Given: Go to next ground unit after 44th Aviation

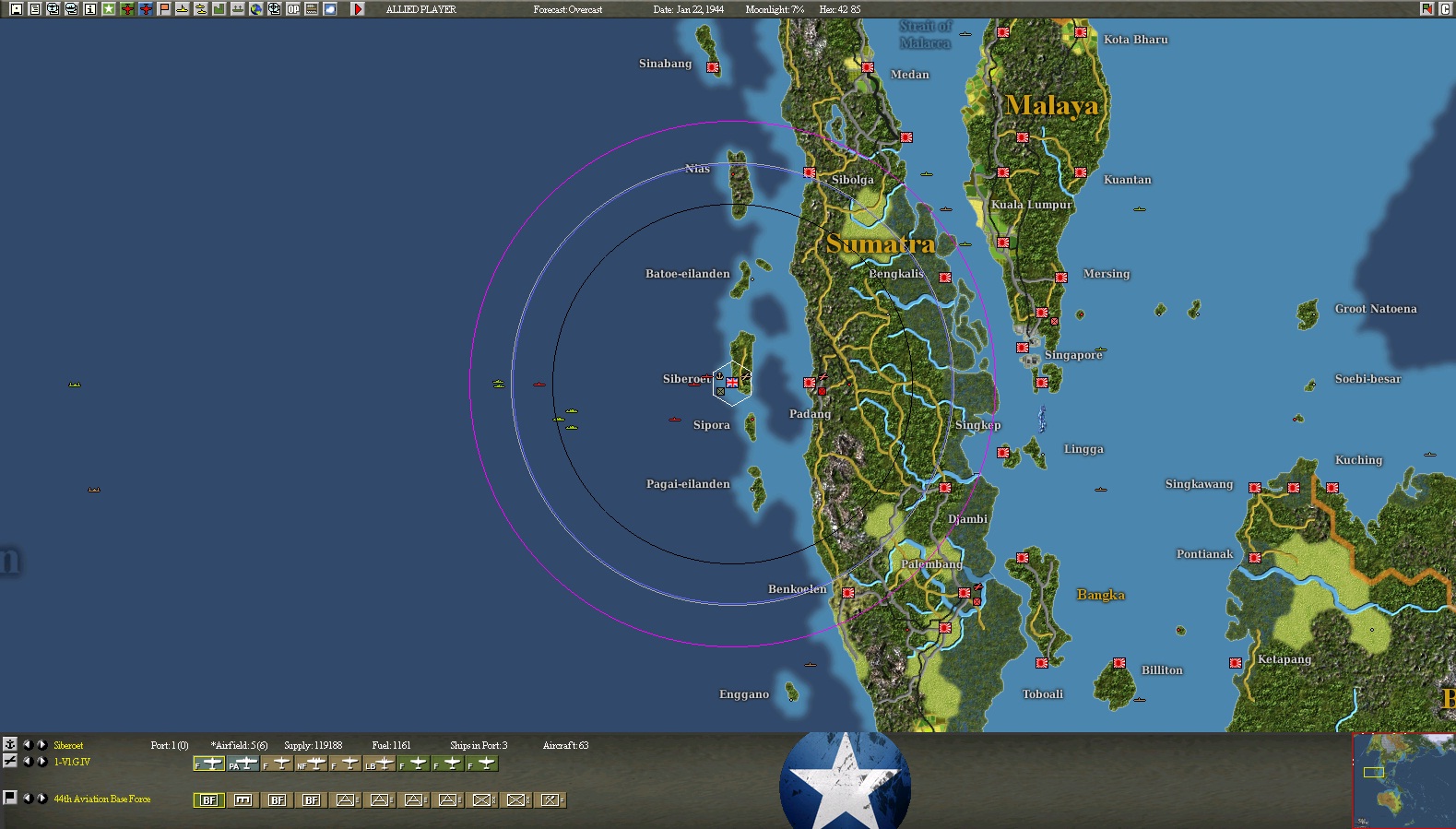Looking at the screenshot, I should pos(41,798).
